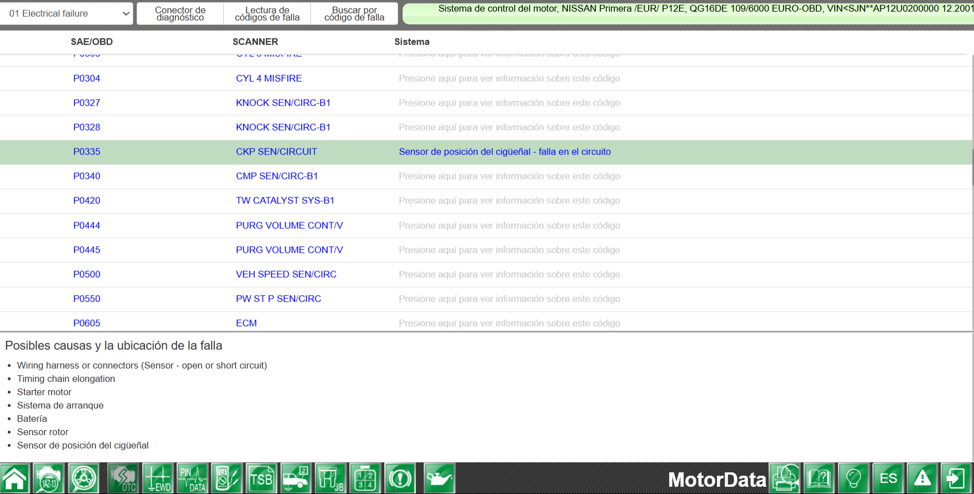Open the oil can service icon

click(440, 478)
